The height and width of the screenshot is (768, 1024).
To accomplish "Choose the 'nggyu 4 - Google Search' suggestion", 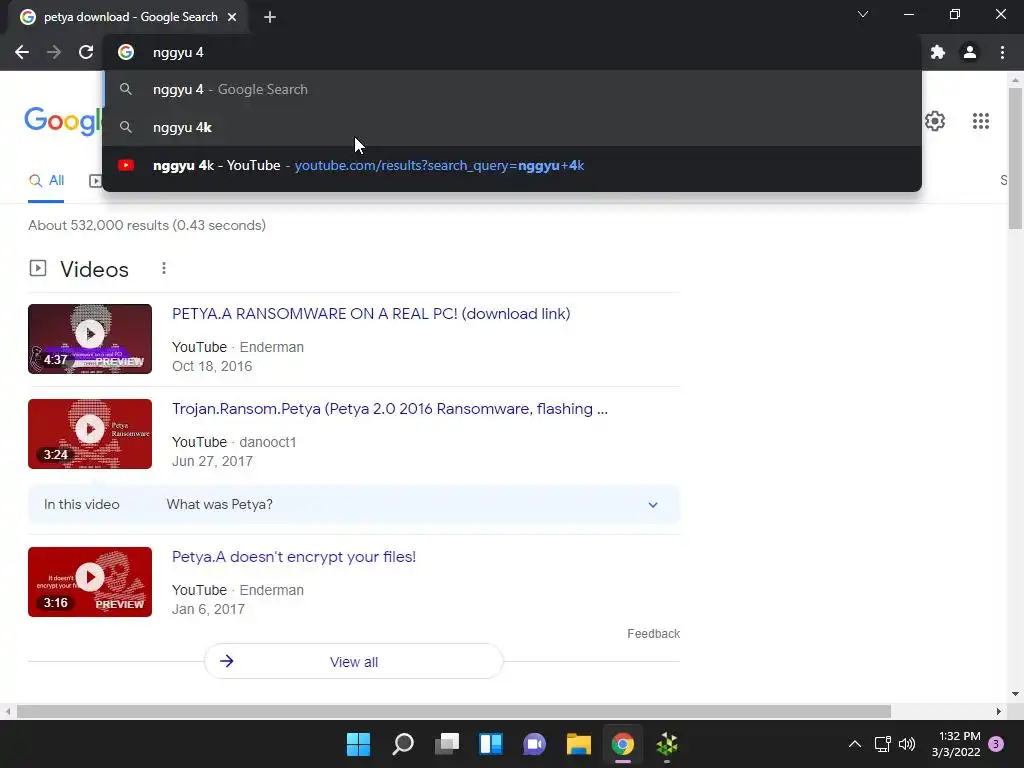I will (x=512, y=89).
